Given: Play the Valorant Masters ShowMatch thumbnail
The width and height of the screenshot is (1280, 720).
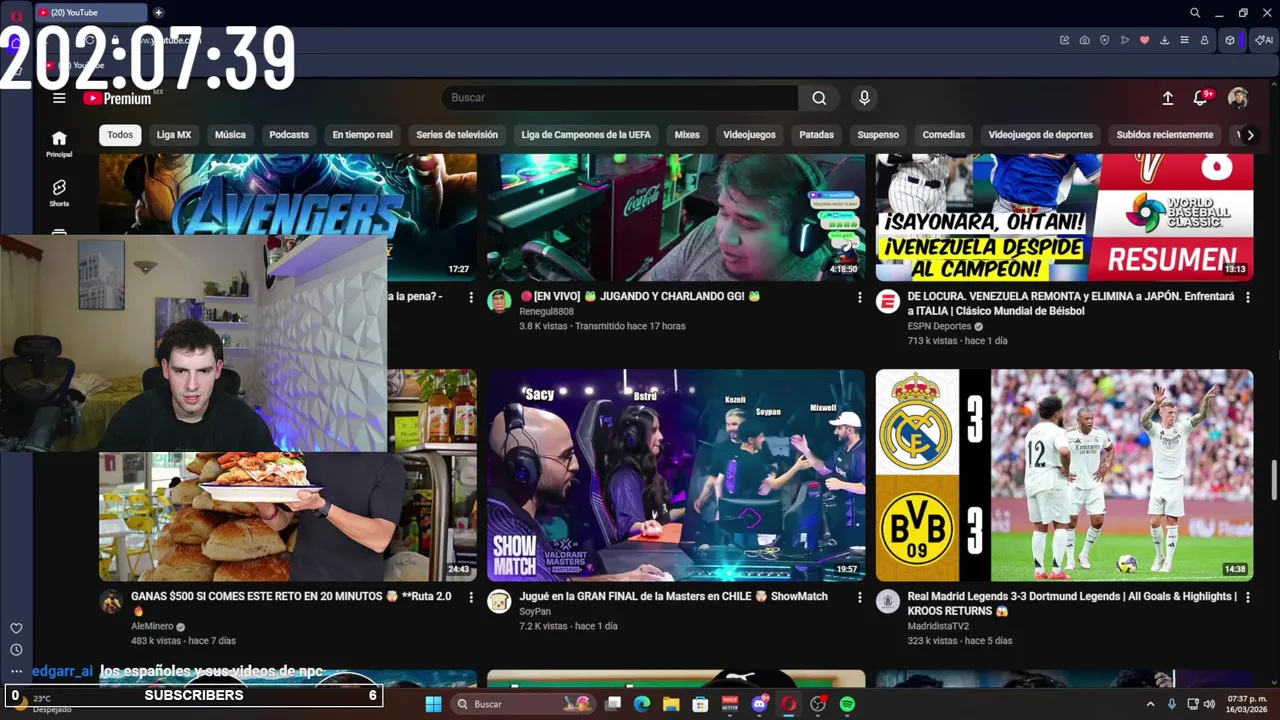Looking at the screenshot, I should [676, 475].
